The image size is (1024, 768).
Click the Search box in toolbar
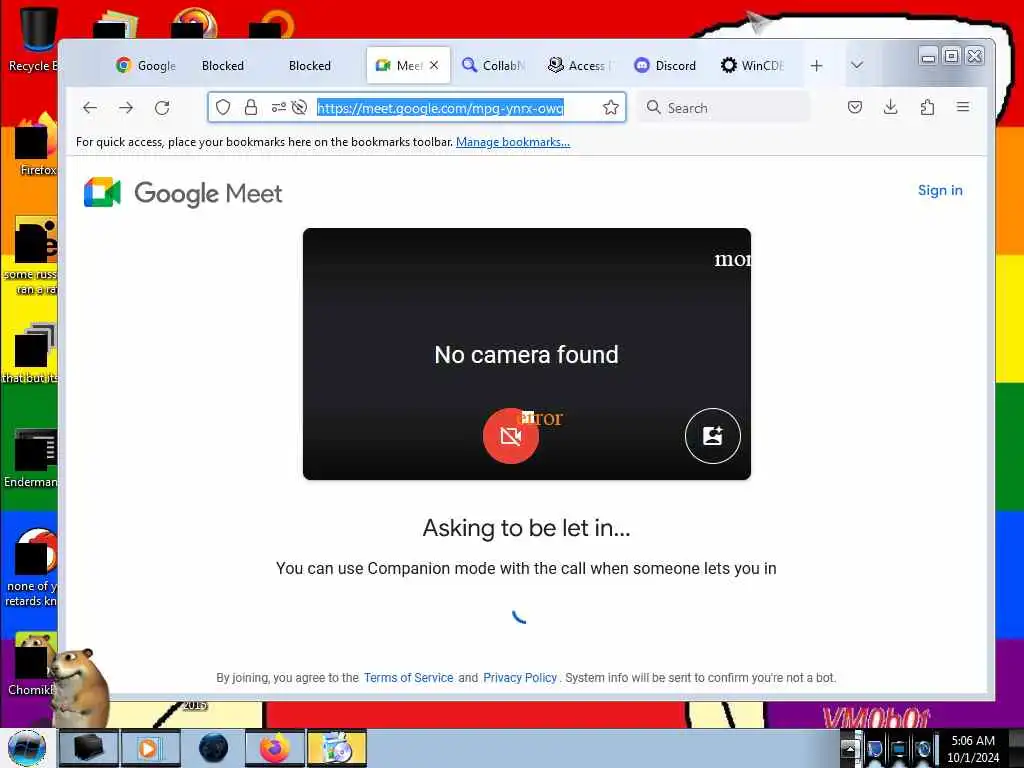(725, 108)
